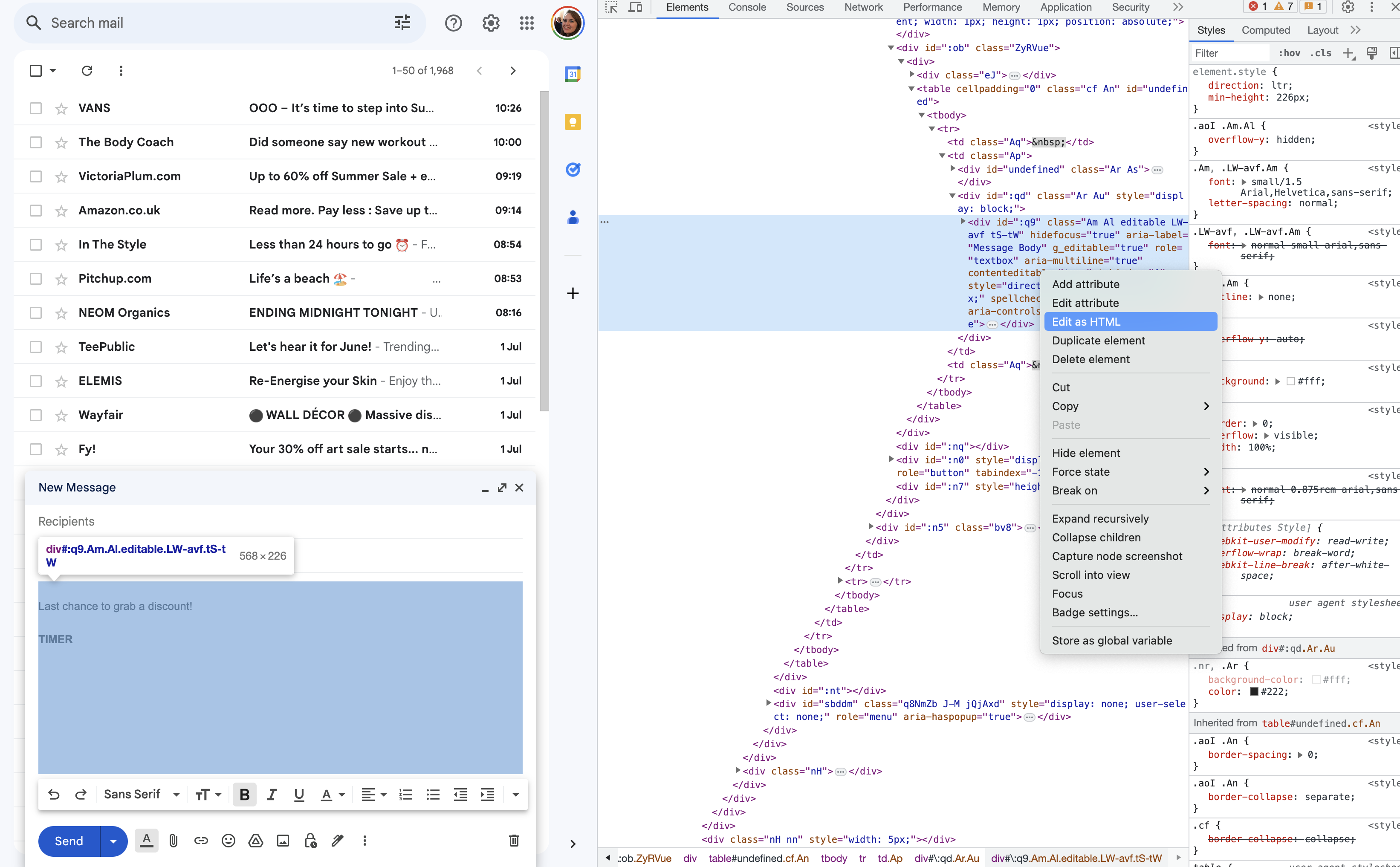The height and width of the screenshot is (867, 1400).
Task: Click the insert signature pen icon
Action: (338, 841)
